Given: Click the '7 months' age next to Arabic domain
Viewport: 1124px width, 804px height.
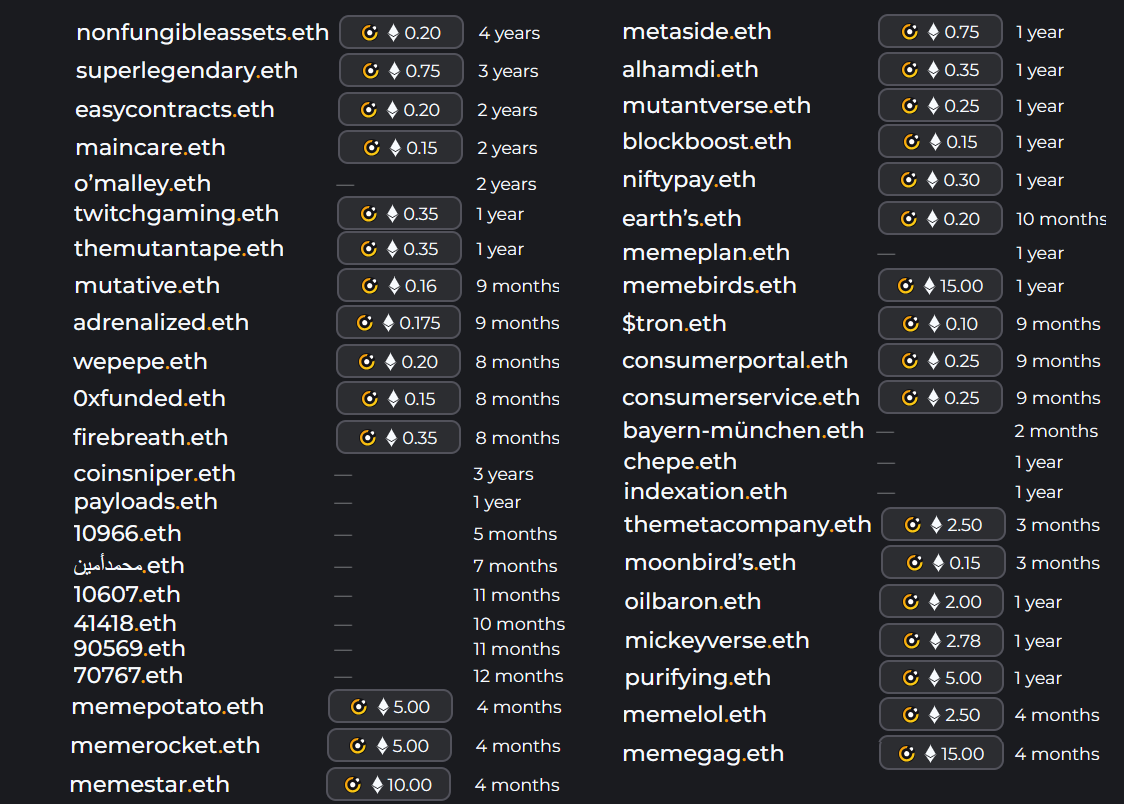Looking at the screenshot, I should pos(515,566).
